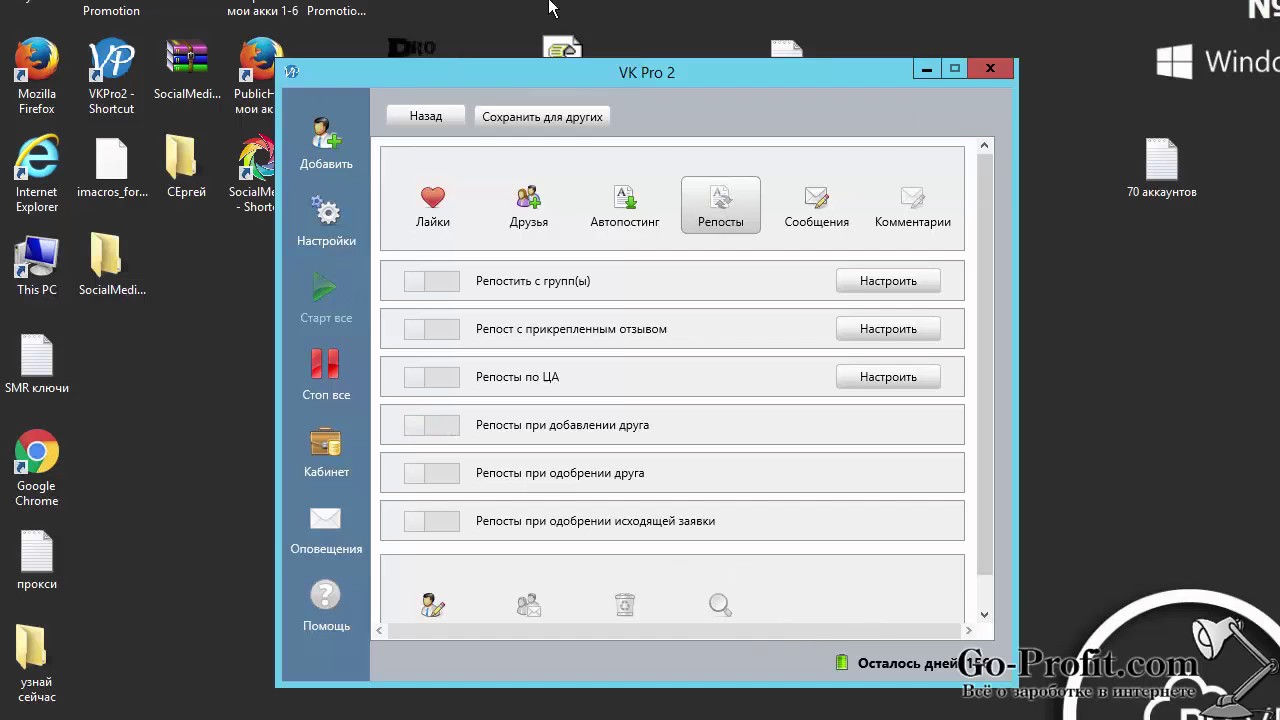
Task: Select Internet Explorer desktop icon
Action: pyautogui.click(x=36, y=175)
